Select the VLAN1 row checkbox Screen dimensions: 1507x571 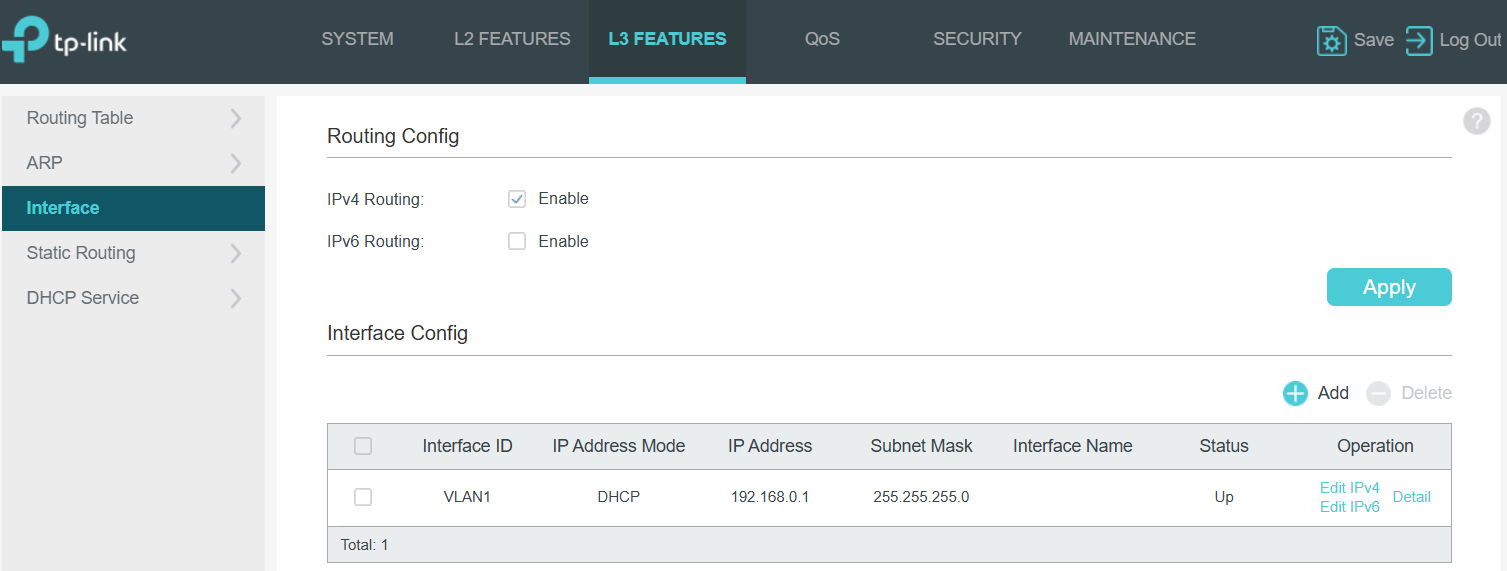click(x=363, y=497)
